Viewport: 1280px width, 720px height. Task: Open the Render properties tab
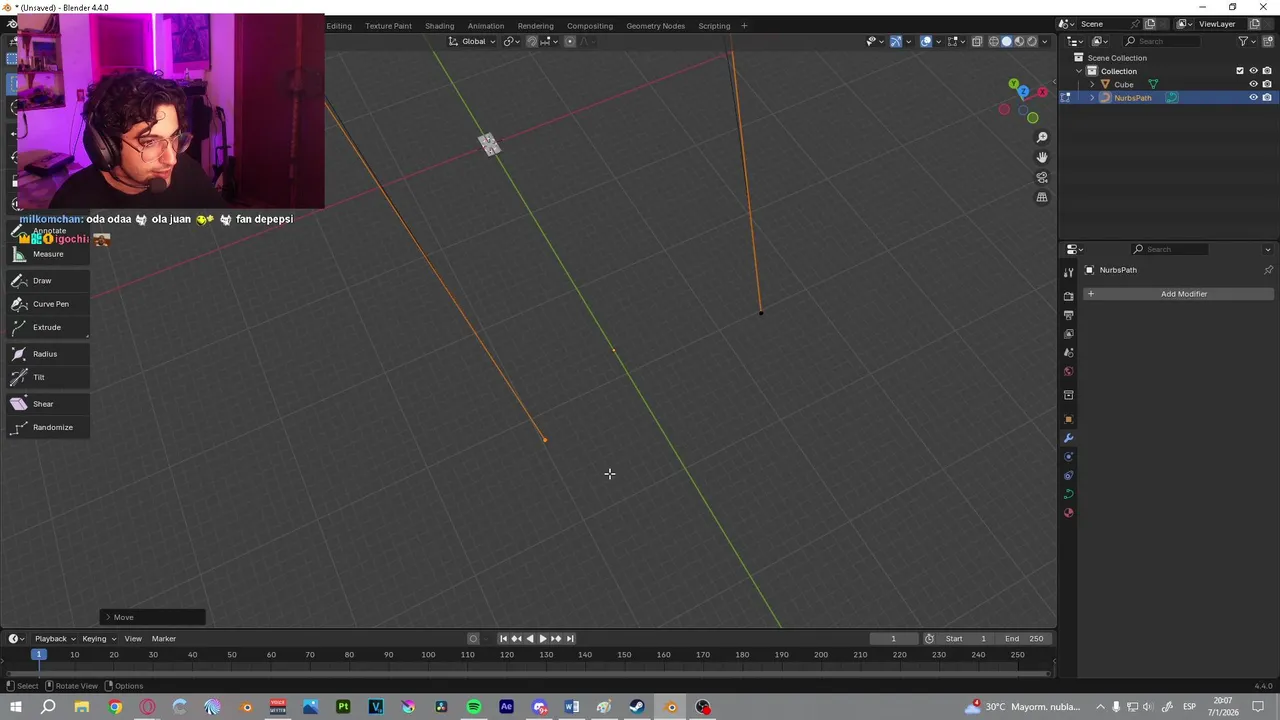[1068, 296]
